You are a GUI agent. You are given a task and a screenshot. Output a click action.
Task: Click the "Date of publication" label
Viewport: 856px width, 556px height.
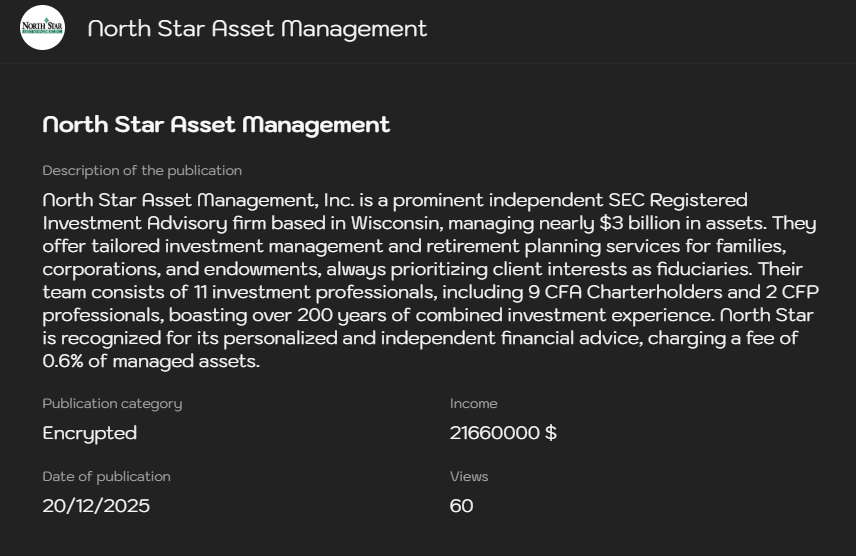click(x=106, y=477)
